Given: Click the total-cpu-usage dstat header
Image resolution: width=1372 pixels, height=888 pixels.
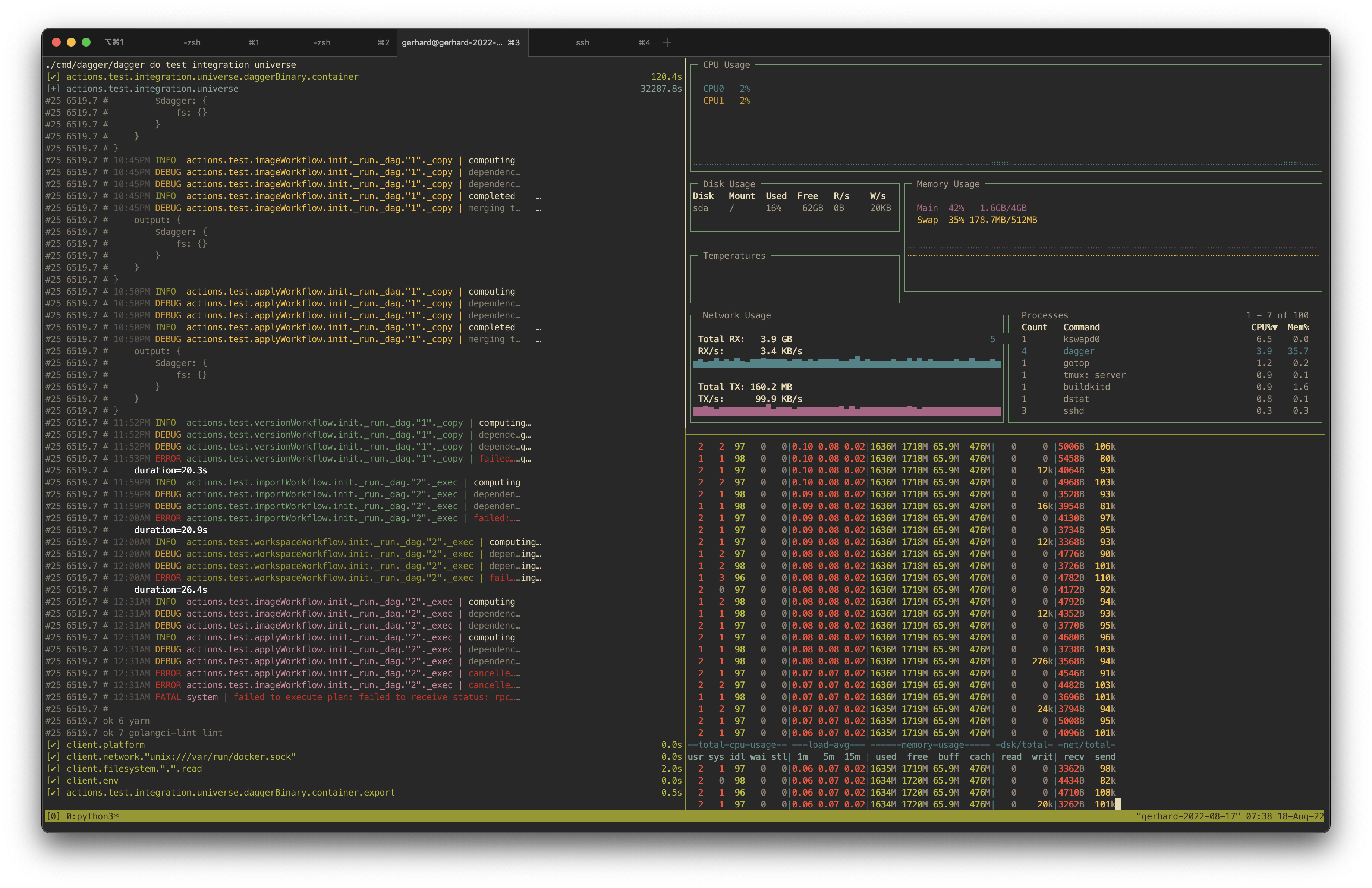Looking at the screenshot, I should (737, 745).
